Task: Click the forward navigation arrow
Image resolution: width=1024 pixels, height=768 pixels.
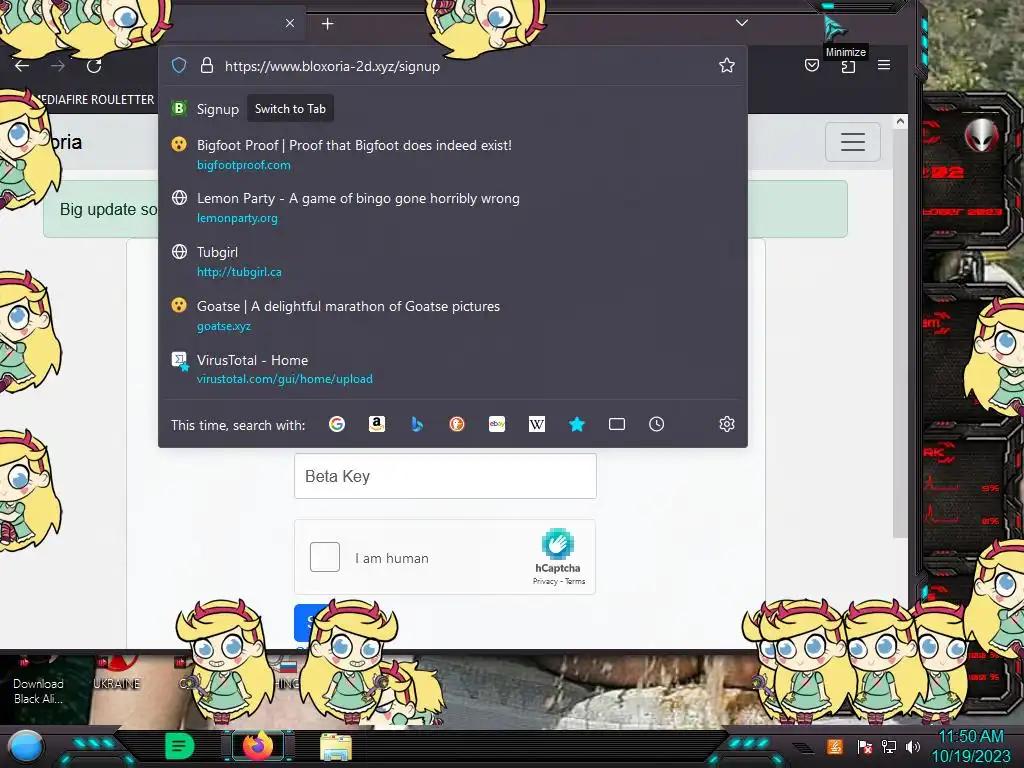Action: click(57, 65)
